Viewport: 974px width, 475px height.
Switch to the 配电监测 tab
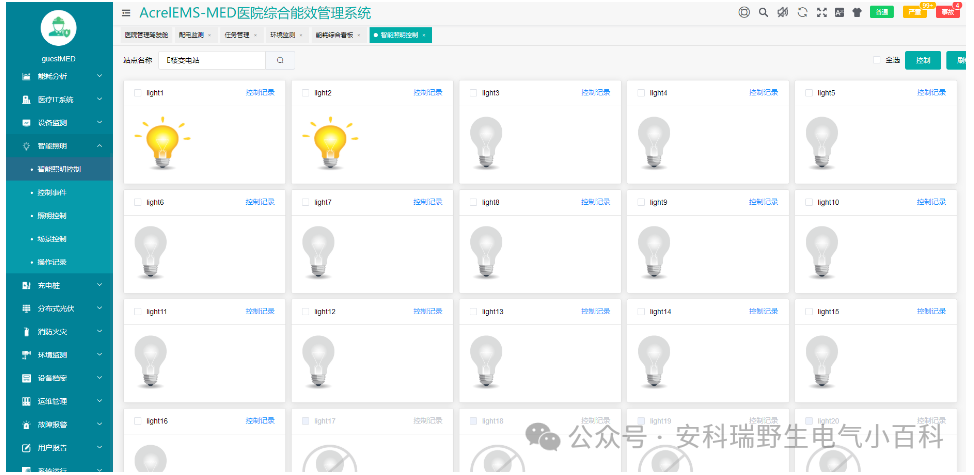[x=194, y=35]
